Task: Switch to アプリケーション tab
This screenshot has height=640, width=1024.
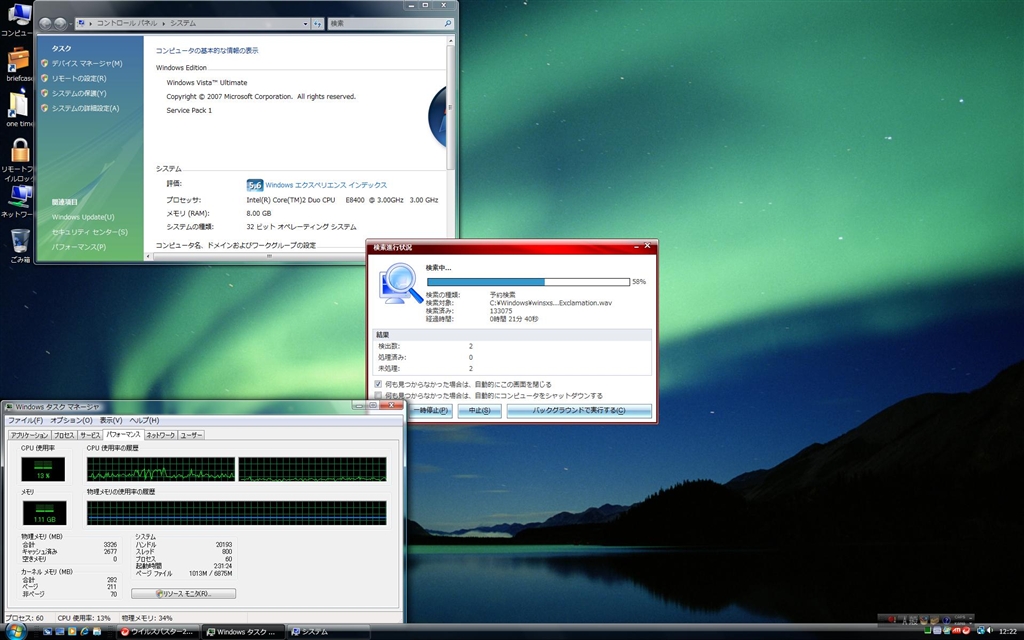Action: [x=29, y=435]
